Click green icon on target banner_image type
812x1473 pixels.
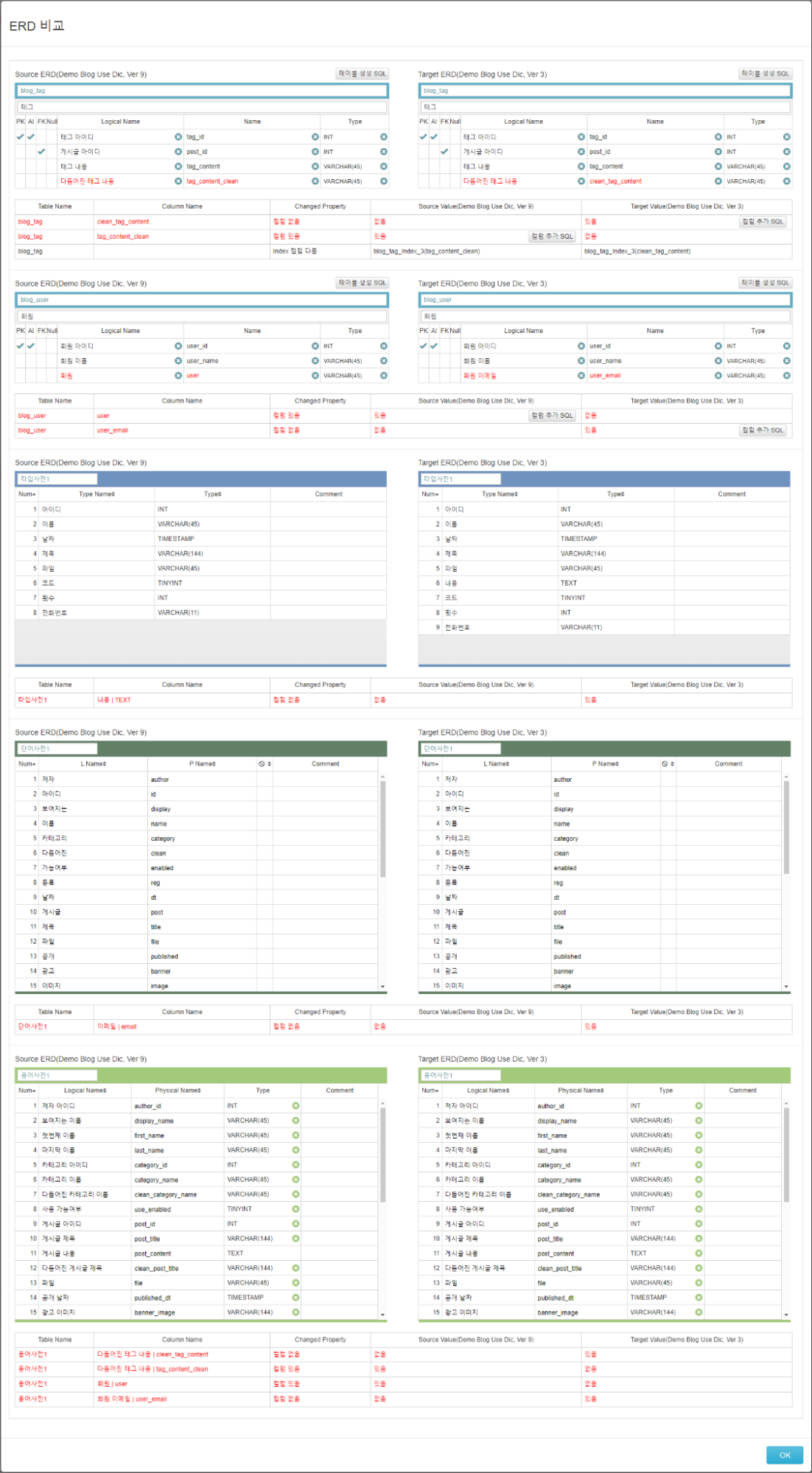(699, 1312)
